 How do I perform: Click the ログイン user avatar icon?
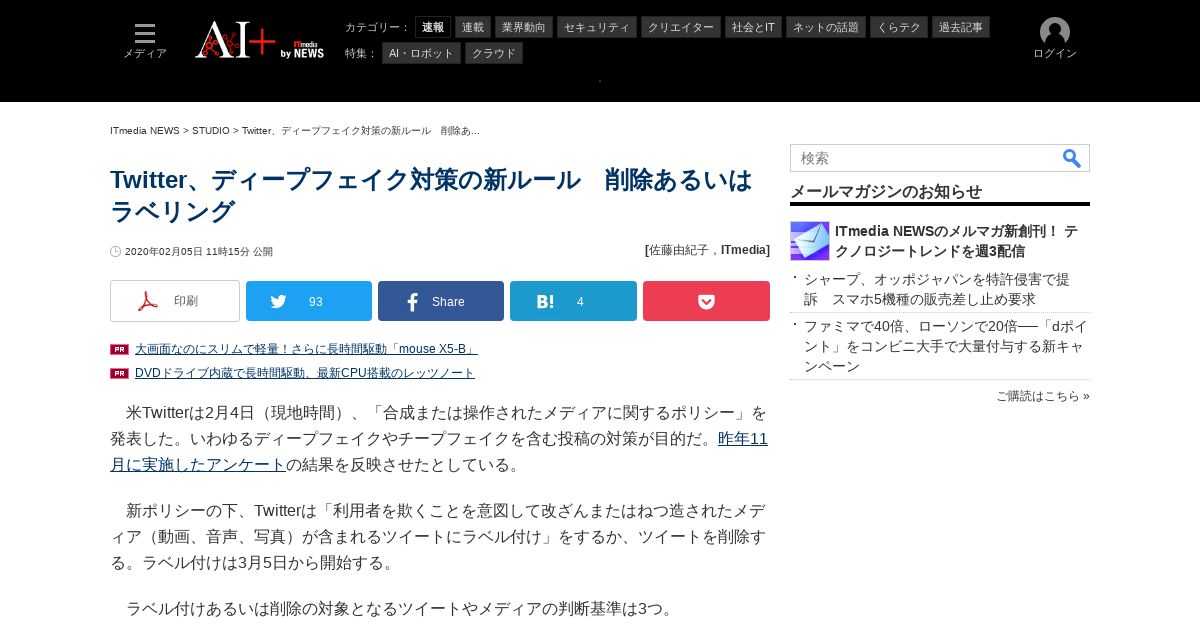(1055, 32)
